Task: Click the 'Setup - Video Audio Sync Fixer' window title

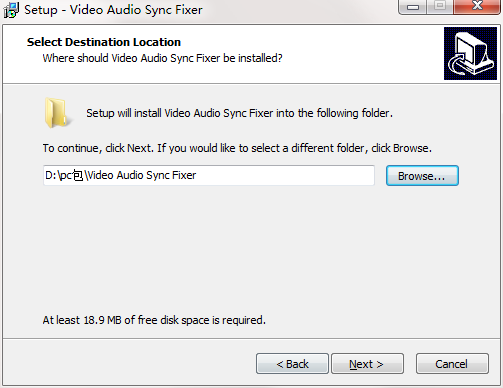Action: tap(113, 10)
